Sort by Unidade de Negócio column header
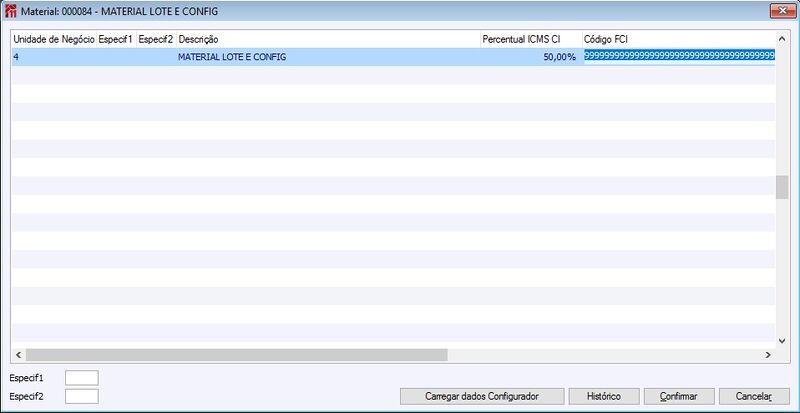 coord(54,39)
